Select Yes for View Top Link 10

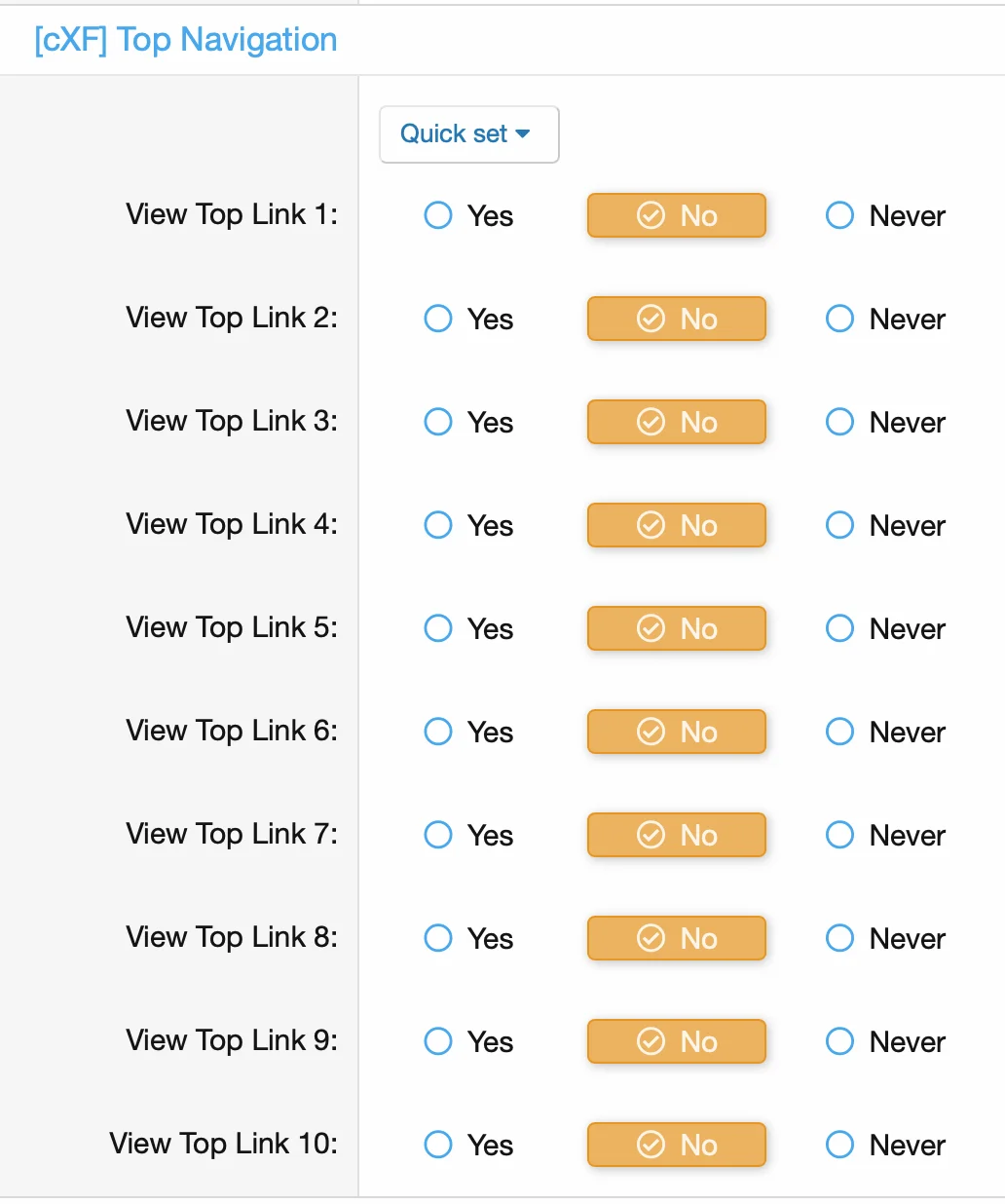[x=438, y=1145]
